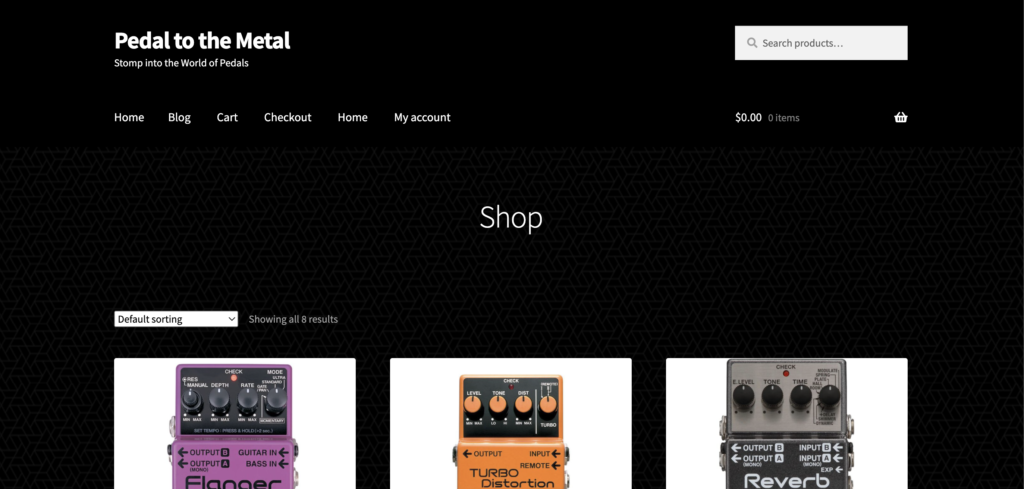Click the tagline Stomp into the World of Pedals
The width and height of the screenshot is (1024, 489).
pyautogui.click(x=182, y=63)
